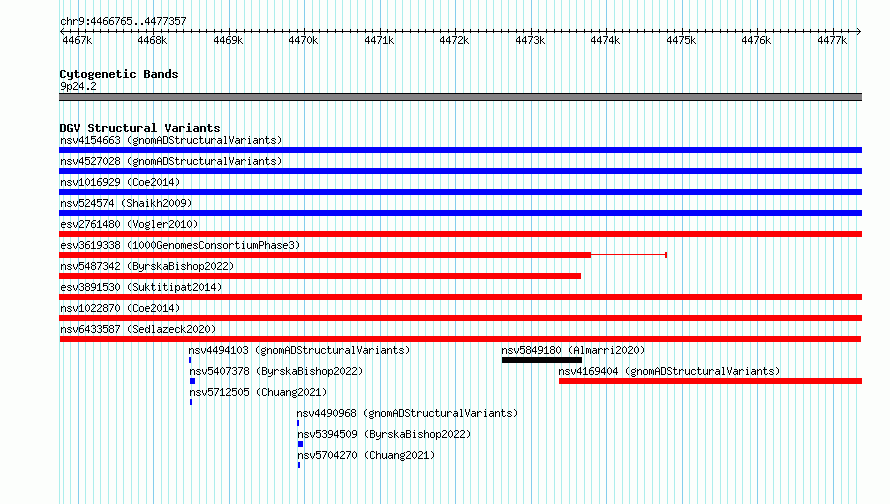Click the nsv6433587 (Sedlazeck2020) label
The width and height of the screenshot is (890, 504).
[x=138, y=329]
